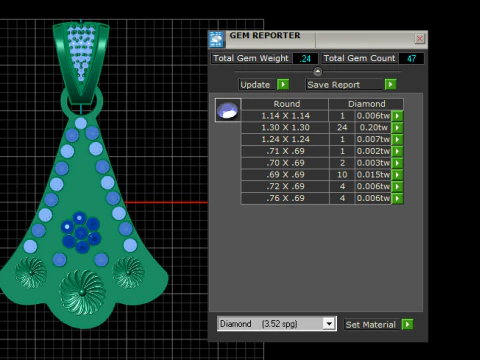Click the Total Gem Weight label

tap(251, 58)
